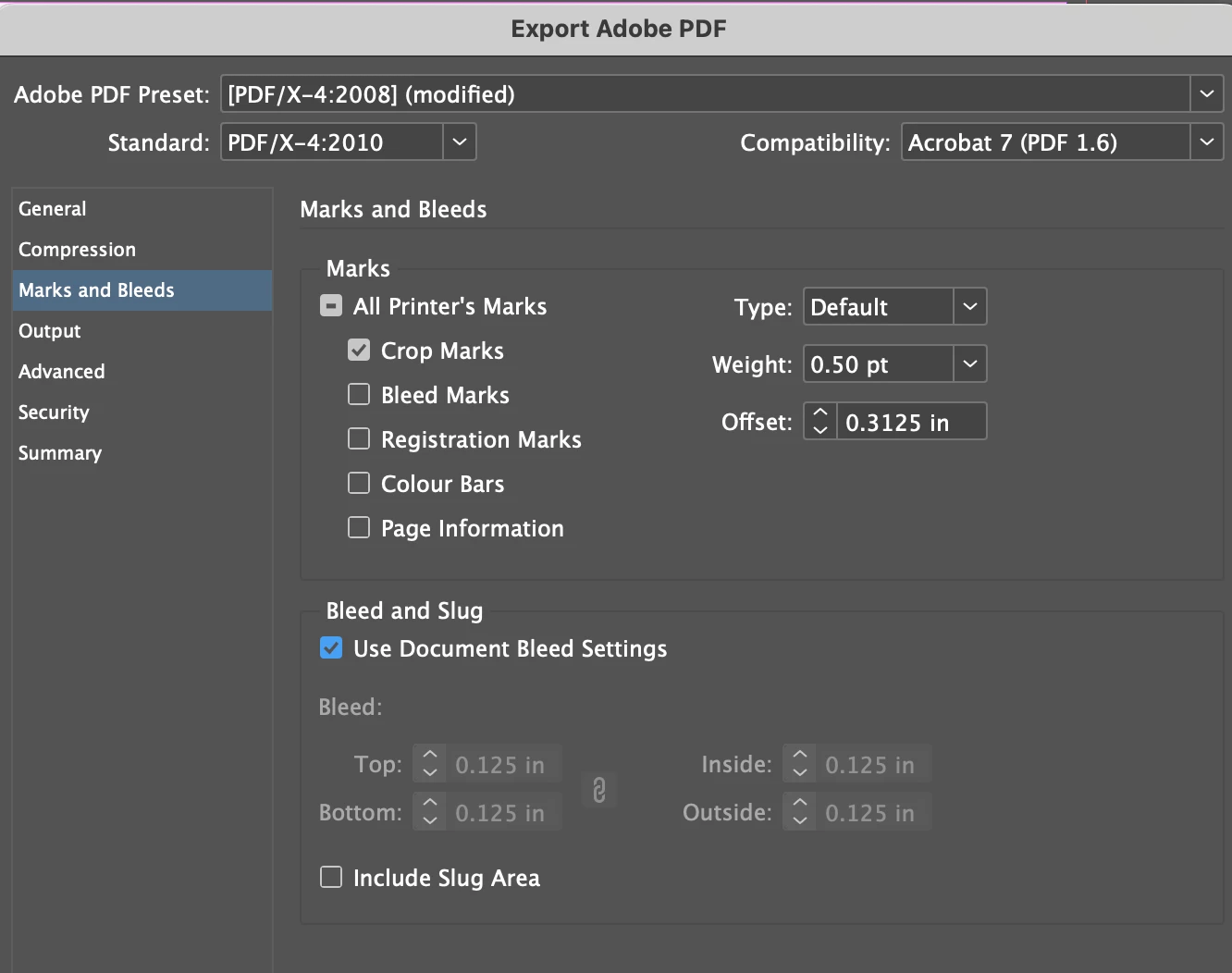The height and width of the screenshot is (973, 1232).
Task: Go to the Output section
Action: tap(50, 331)
